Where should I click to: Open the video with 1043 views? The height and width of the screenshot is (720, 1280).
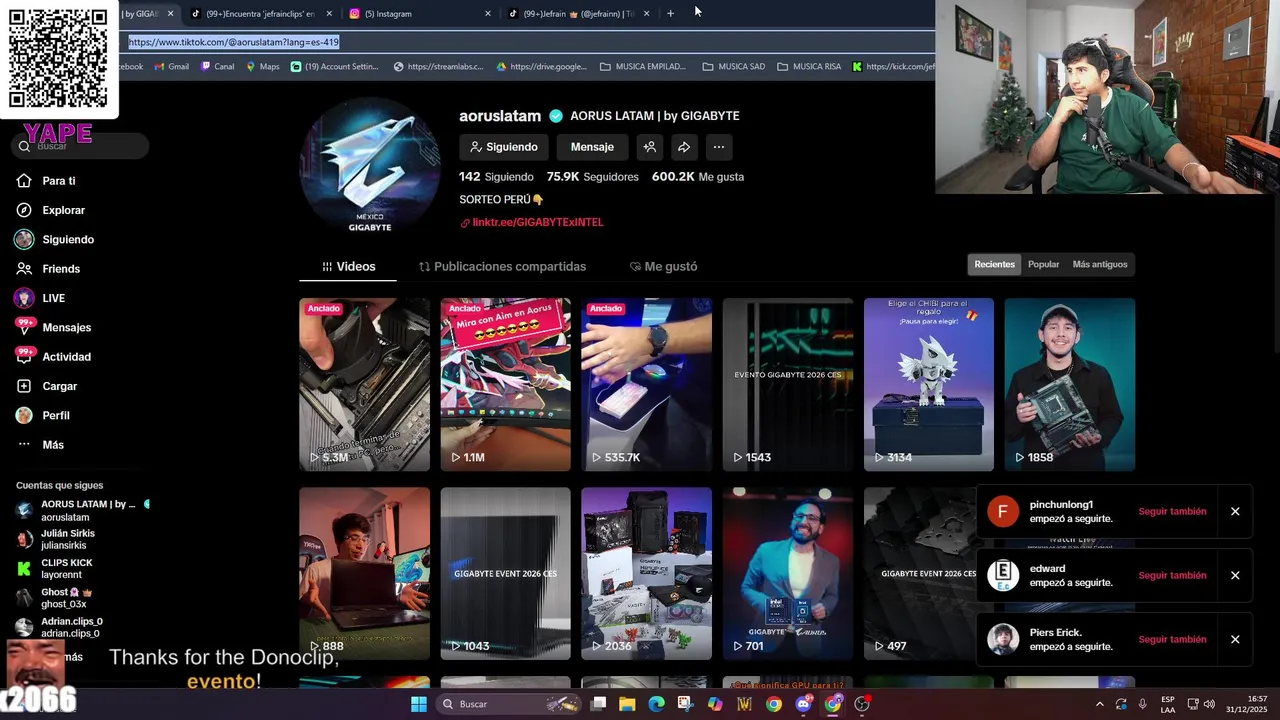(x=505, y=573)
